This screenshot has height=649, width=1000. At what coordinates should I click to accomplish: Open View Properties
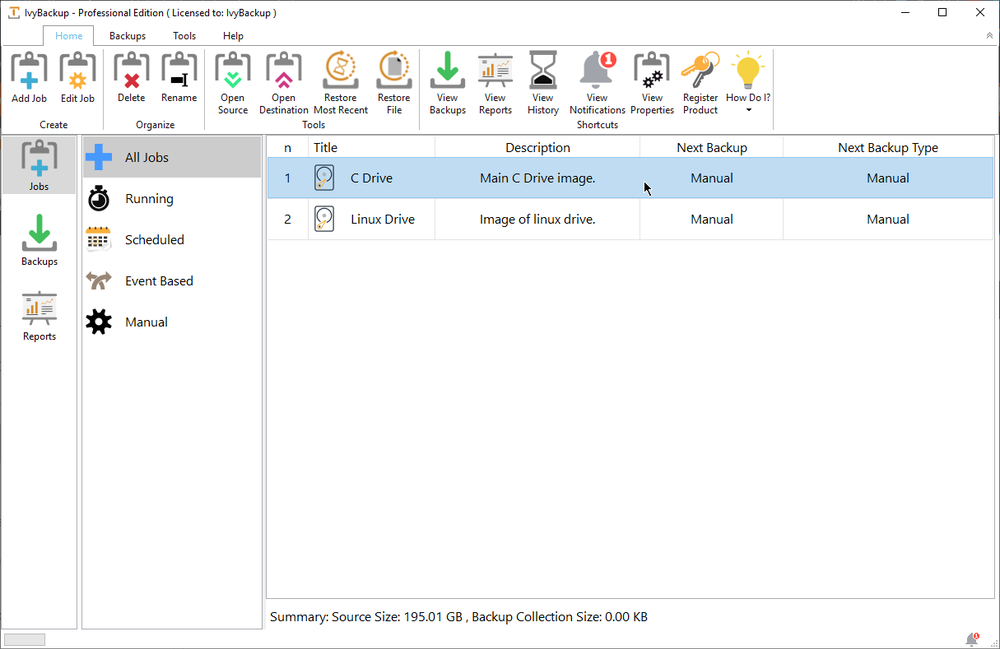tap(652, 84)
